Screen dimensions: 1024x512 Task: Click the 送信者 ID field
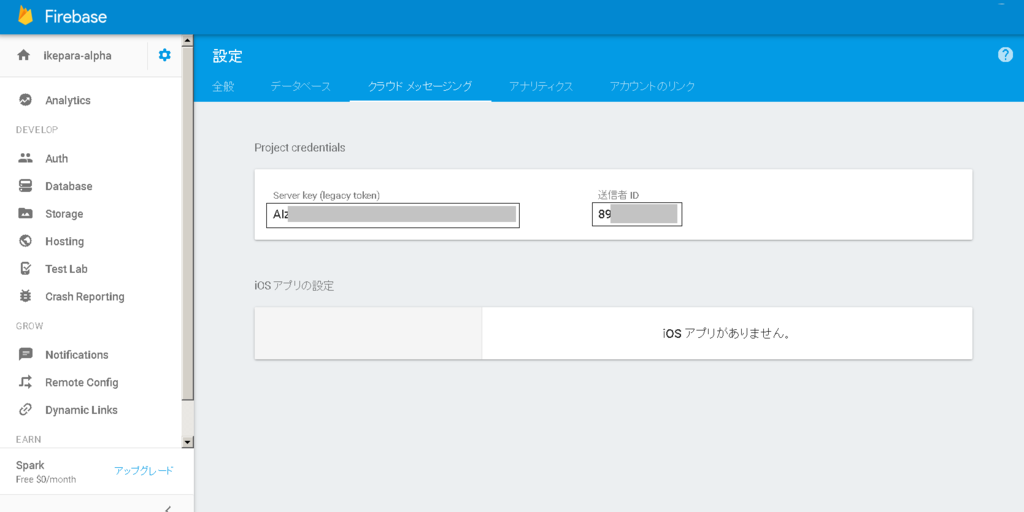637,214
